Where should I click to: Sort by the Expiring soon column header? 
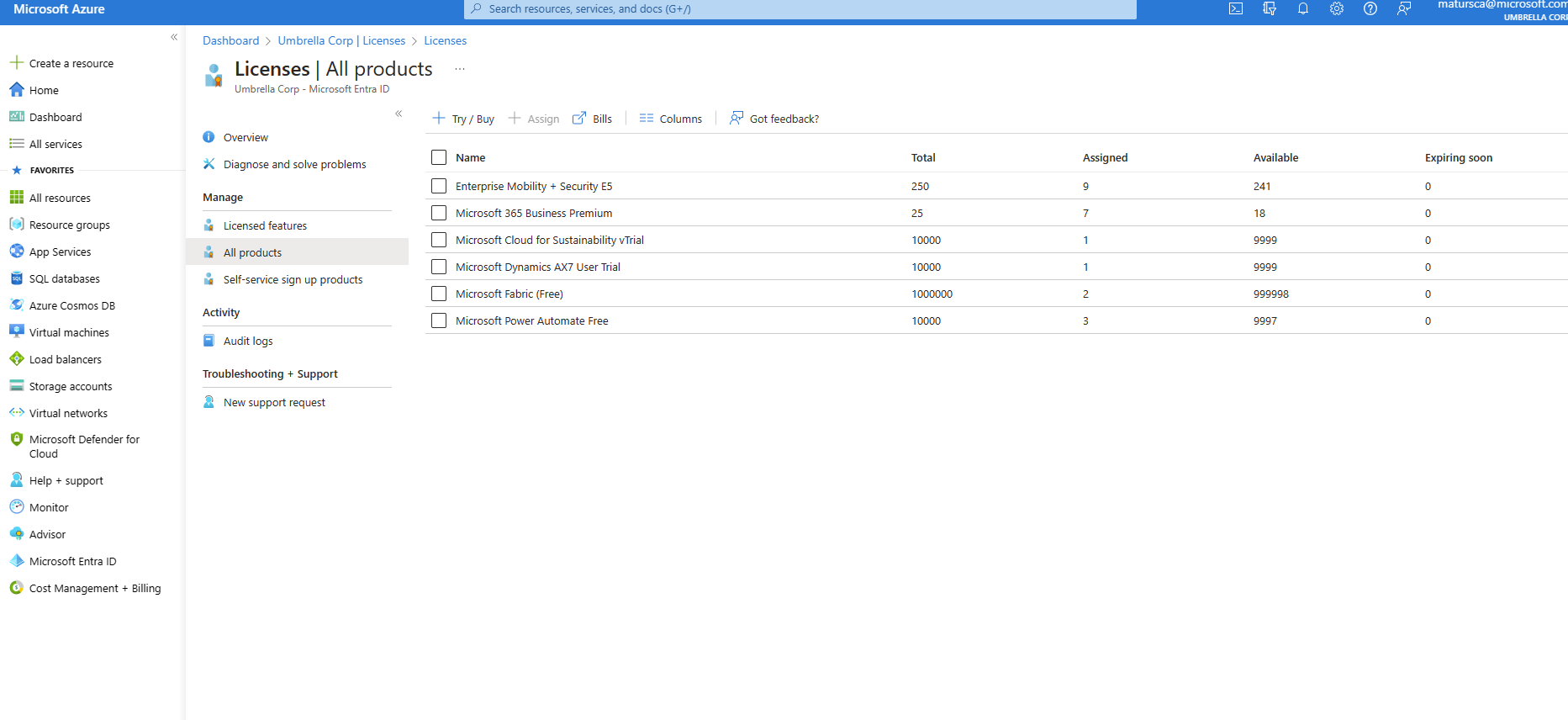click(x=1459, y=157)
